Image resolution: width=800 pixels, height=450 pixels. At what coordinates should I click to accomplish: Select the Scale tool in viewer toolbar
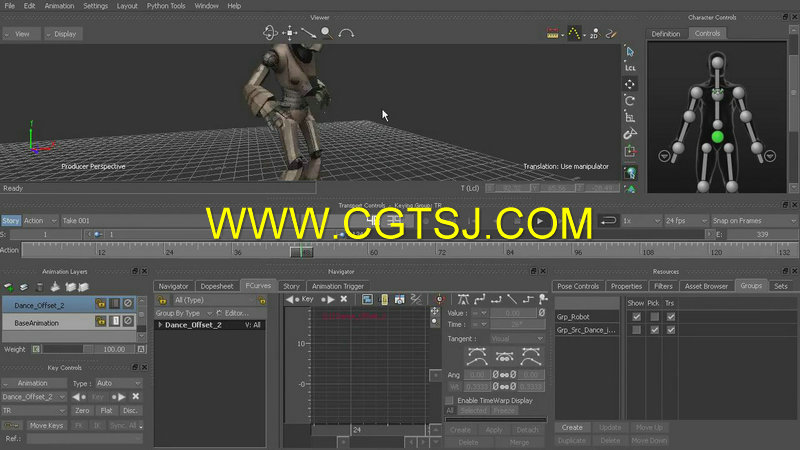point(630,117)
